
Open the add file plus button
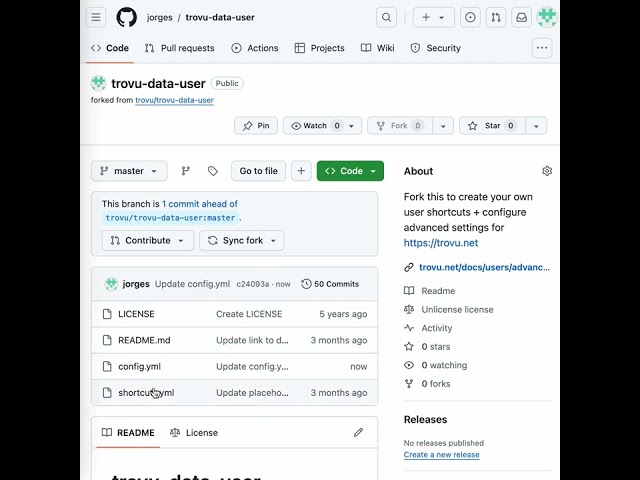click(301, 171)
